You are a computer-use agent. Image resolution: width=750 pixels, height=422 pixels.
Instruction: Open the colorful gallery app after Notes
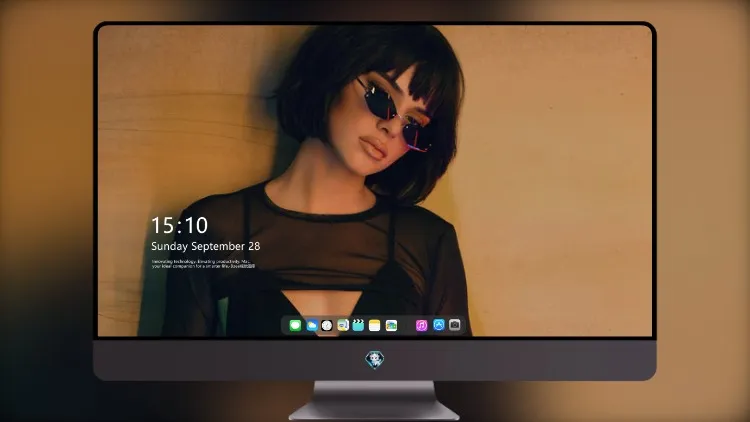(391, 325)
